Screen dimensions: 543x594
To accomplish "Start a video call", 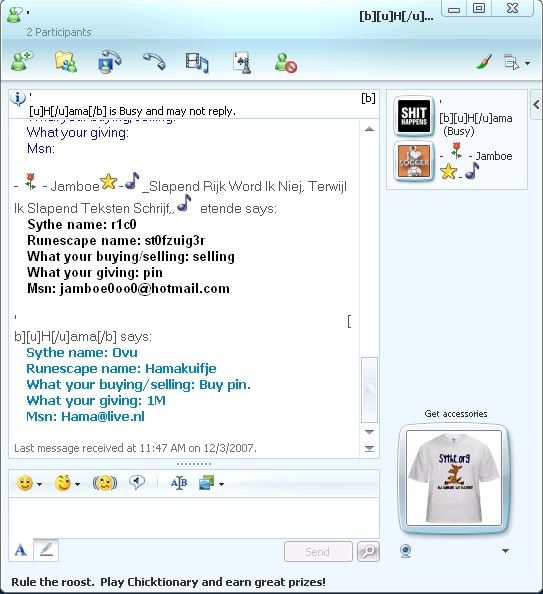I will pos(110,61).
